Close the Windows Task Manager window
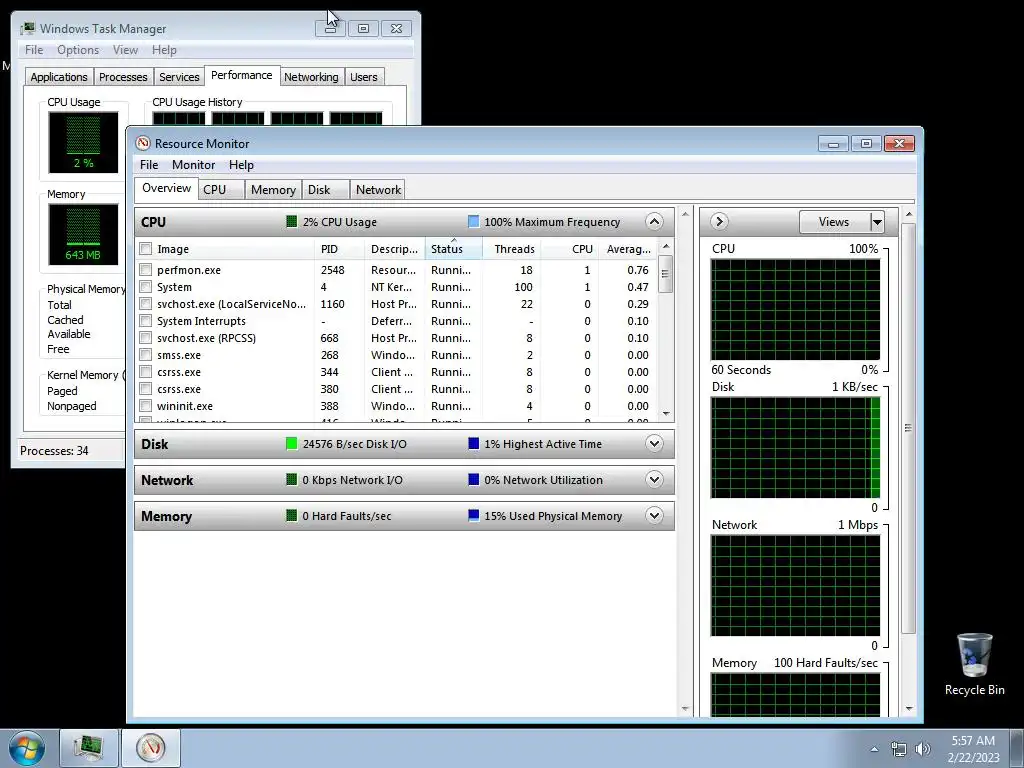Viewport: 1024px width, 768px height. tap(396, 29)
